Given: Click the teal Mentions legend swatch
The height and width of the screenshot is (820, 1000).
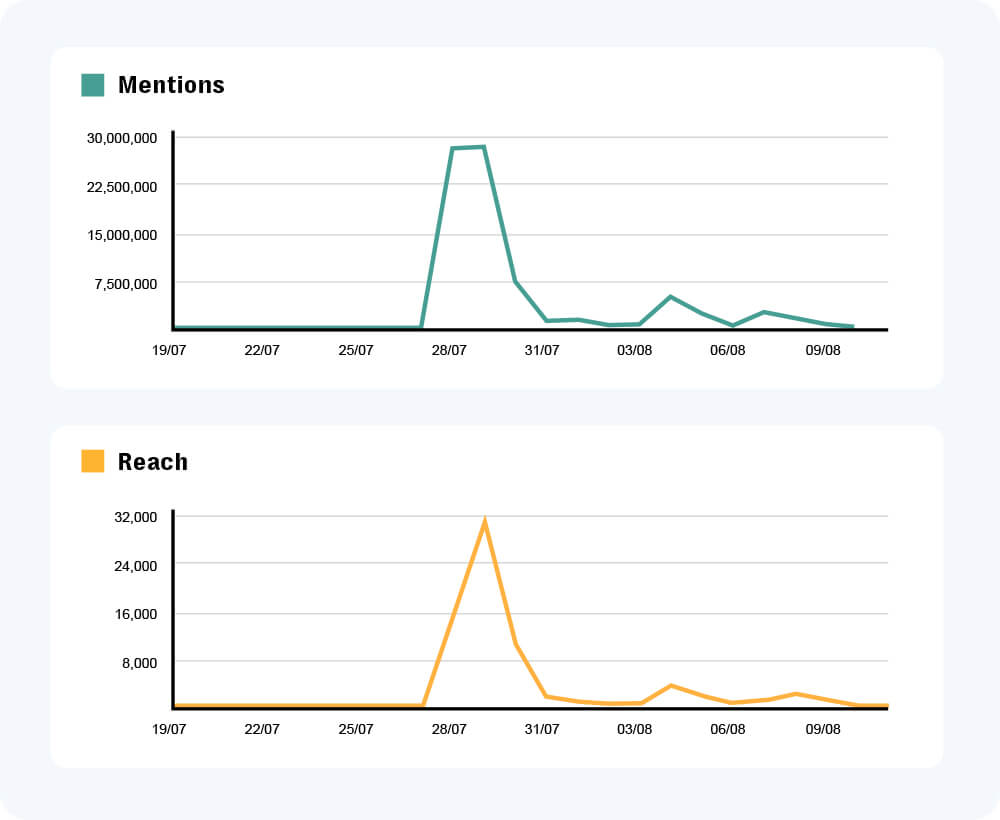Looking at the screenshot, I should coord(93,85).
